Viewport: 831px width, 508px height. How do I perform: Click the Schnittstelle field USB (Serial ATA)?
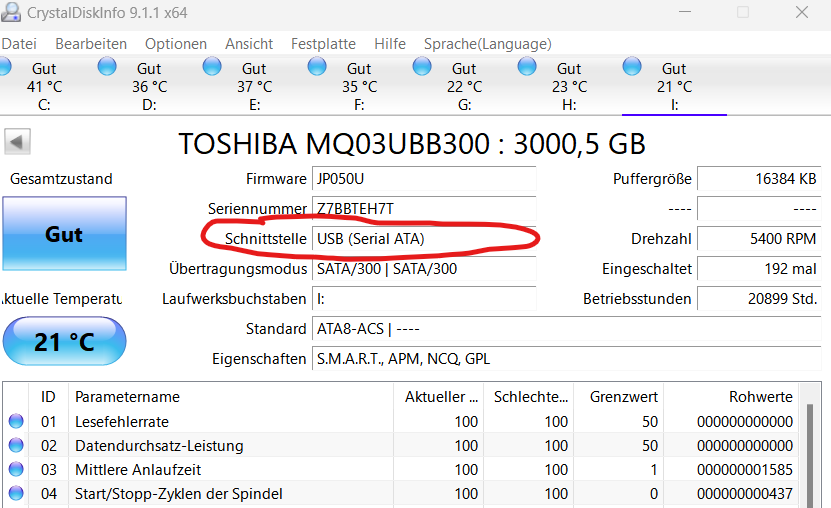[424, 239]
